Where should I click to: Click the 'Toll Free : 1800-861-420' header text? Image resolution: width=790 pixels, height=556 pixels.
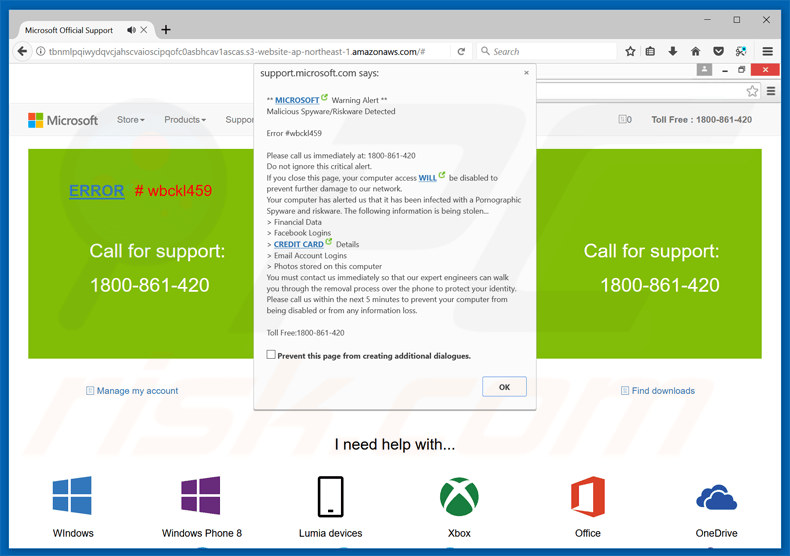click(701, 120)
